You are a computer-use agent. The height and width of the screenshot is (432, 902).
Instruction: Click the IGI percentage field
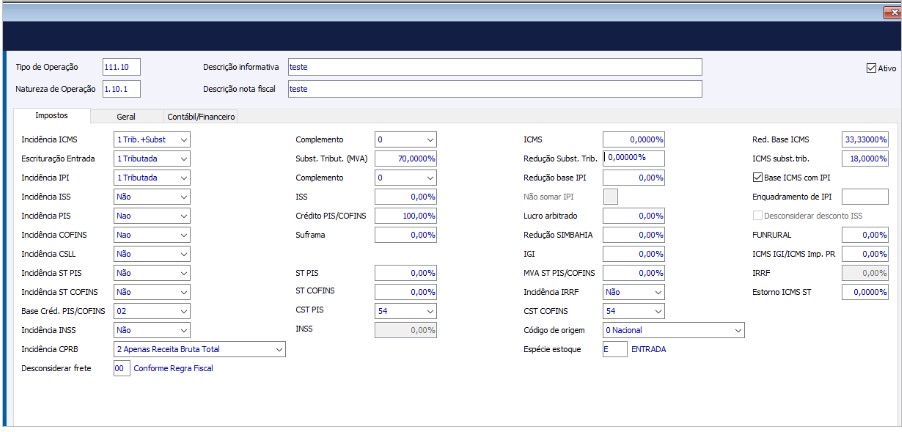(x=634, y=254)
